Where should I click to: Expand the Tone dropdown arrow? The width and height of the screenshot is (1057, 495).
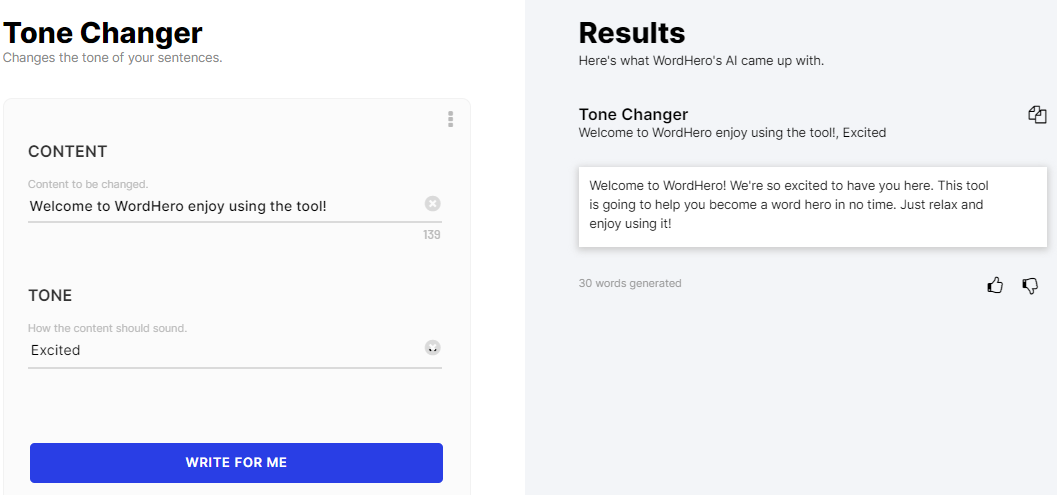[x=433, y=348]
